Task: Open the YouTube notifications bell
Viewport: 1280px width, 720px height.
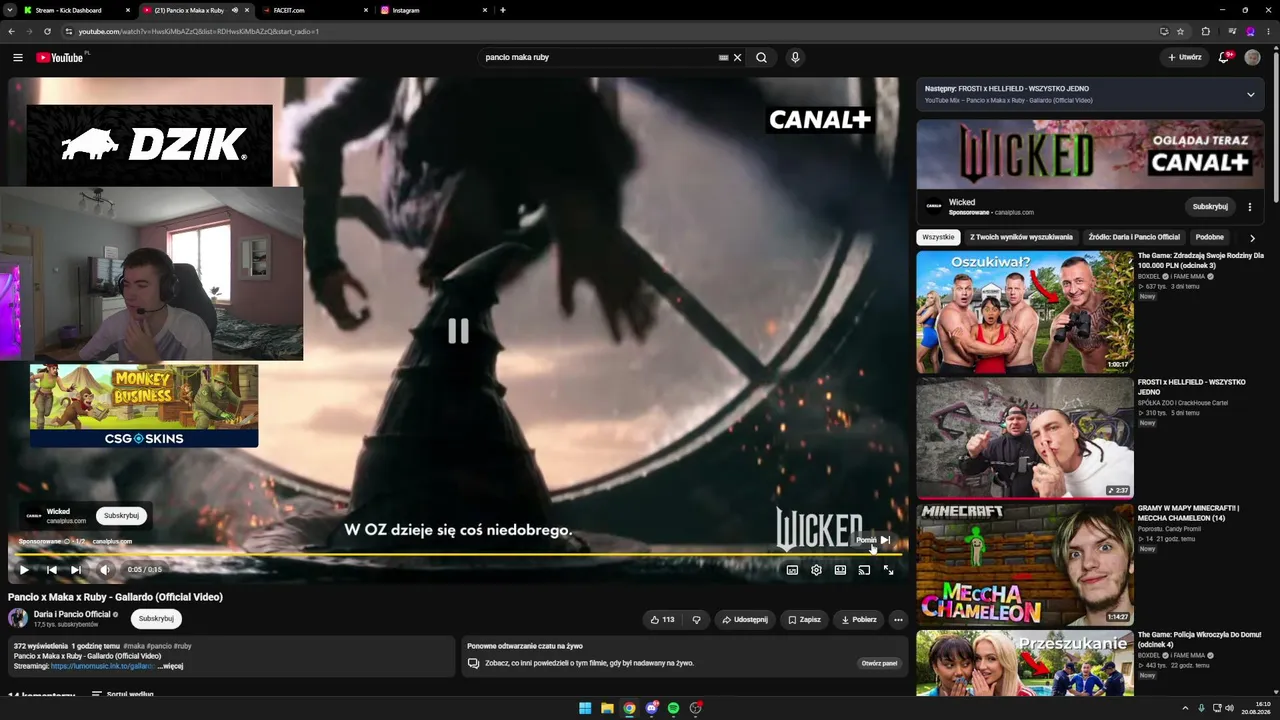Action: [x=1224, y=57]
